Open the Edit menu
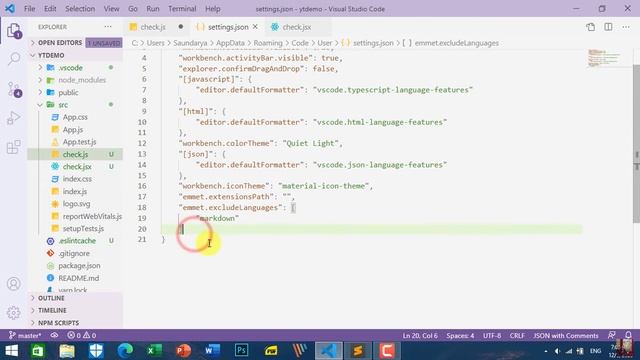 coord(50,9)
